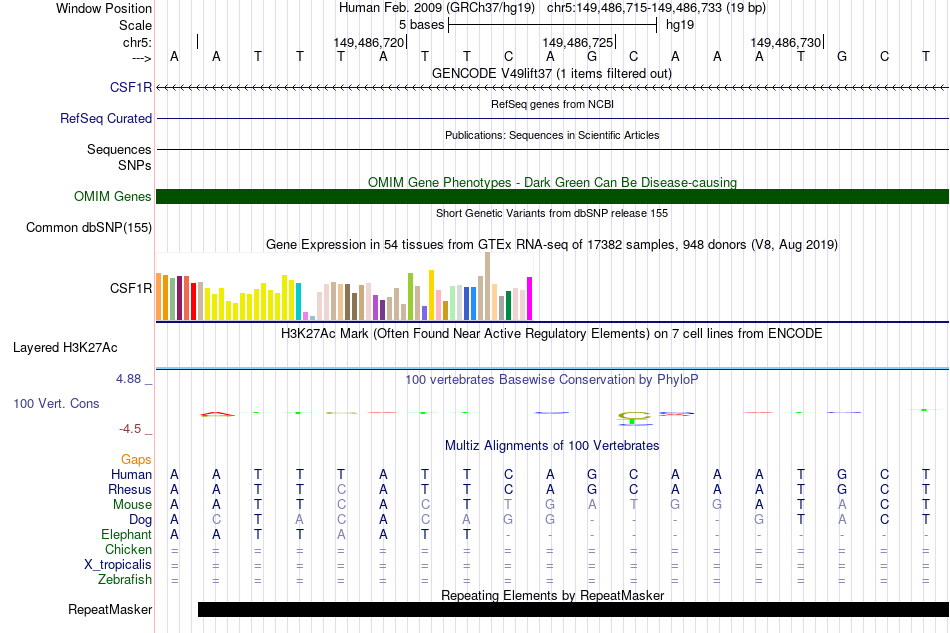Click the GTEx Gene Expression track title
Viewport: 950px width, 633px height.
[x=552, y=245]
